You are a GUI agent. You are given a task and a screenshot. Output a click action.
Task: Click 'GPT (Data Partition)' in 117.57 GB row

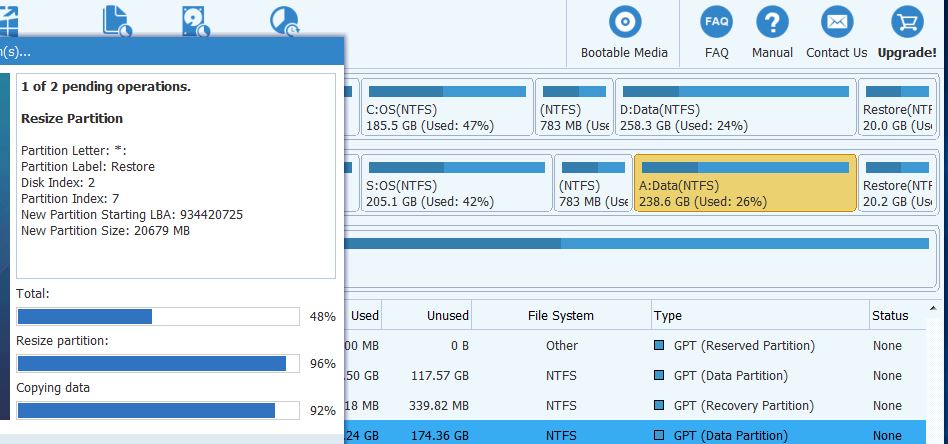coord(731,376)
